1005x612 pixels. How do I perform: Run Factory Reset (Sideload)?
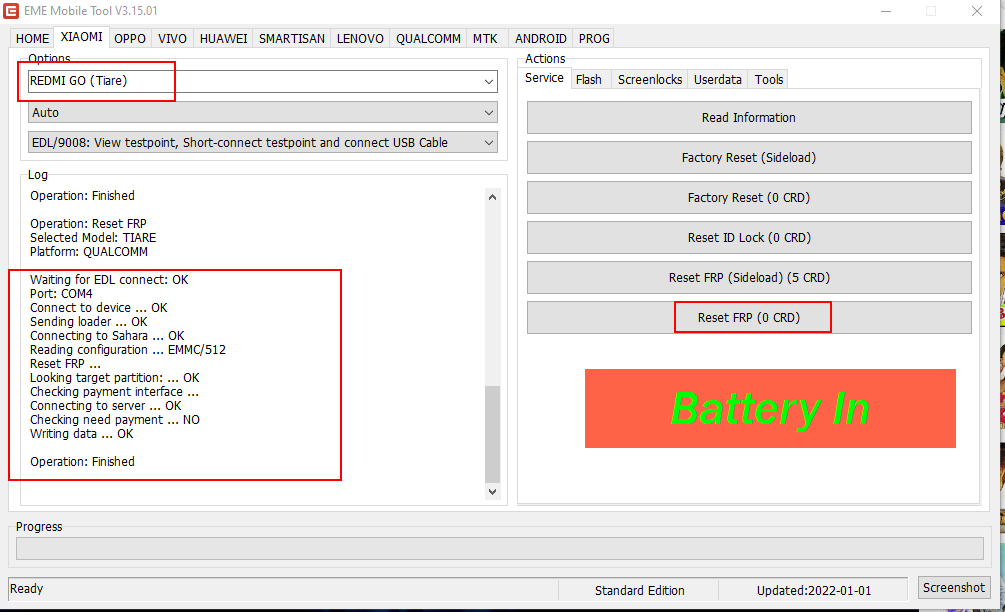(749, 158)
